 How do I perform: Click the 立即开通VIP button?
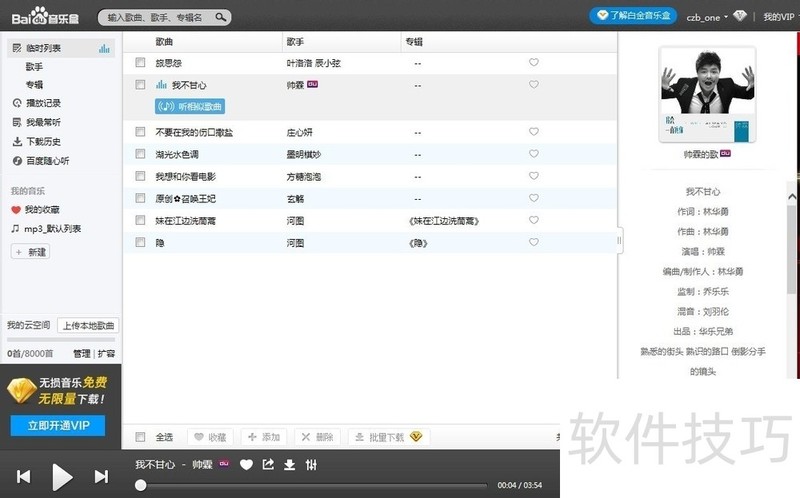[x=58, y=426]
